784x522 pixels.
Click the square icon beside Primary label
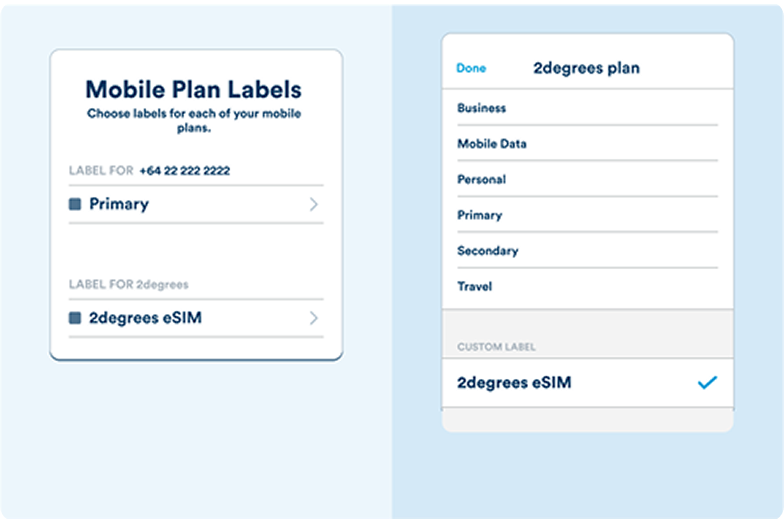pos(75,205)
